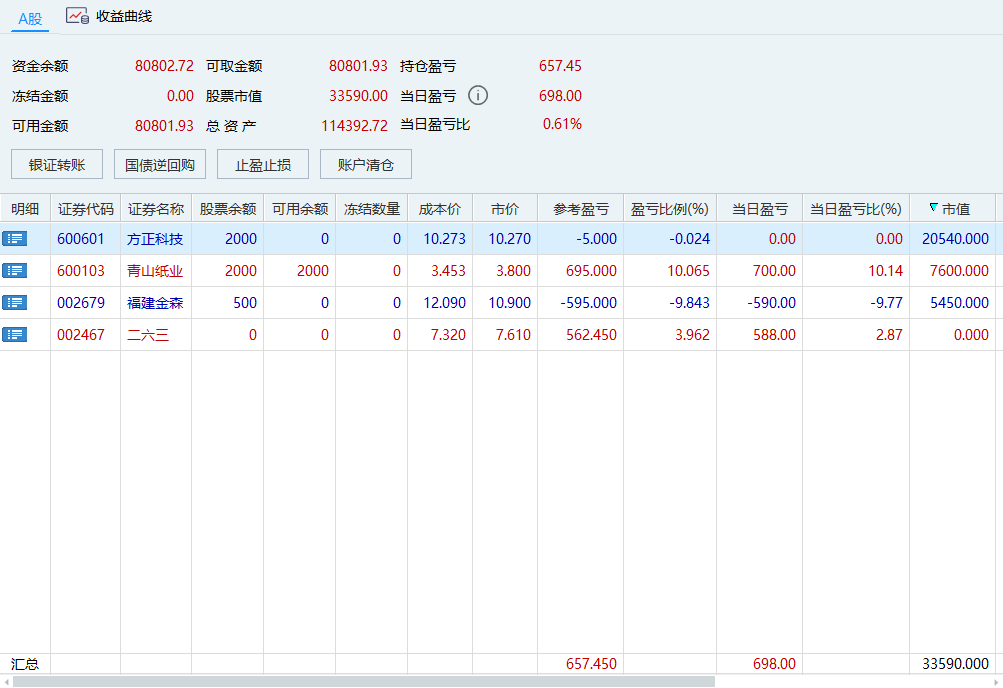Click the 止盈止损 button
The image size is (1003, 688).
tap(263, 164)
